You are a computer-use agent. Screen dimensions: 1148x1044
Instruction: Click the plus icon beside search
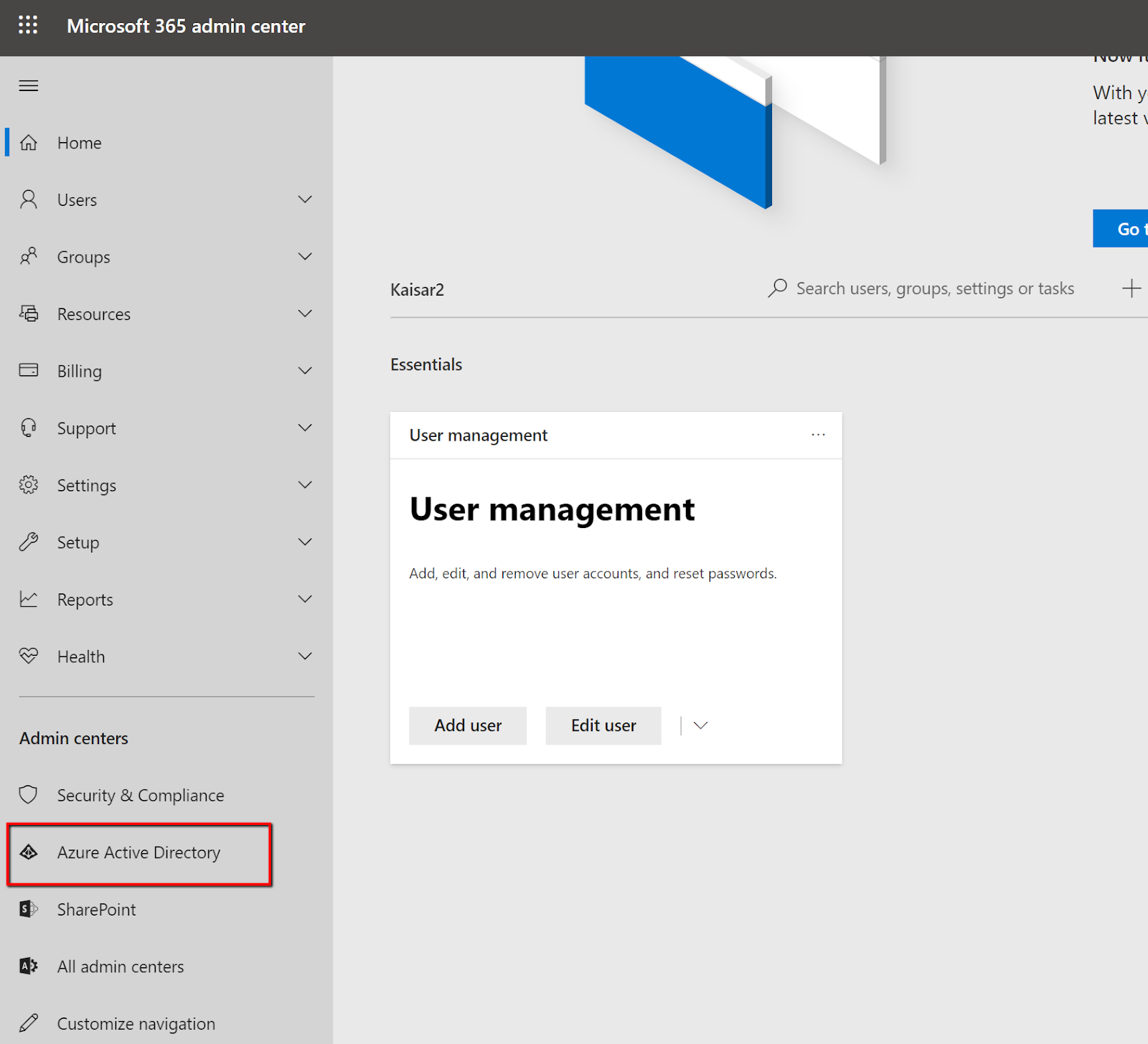coord(1131,288)
